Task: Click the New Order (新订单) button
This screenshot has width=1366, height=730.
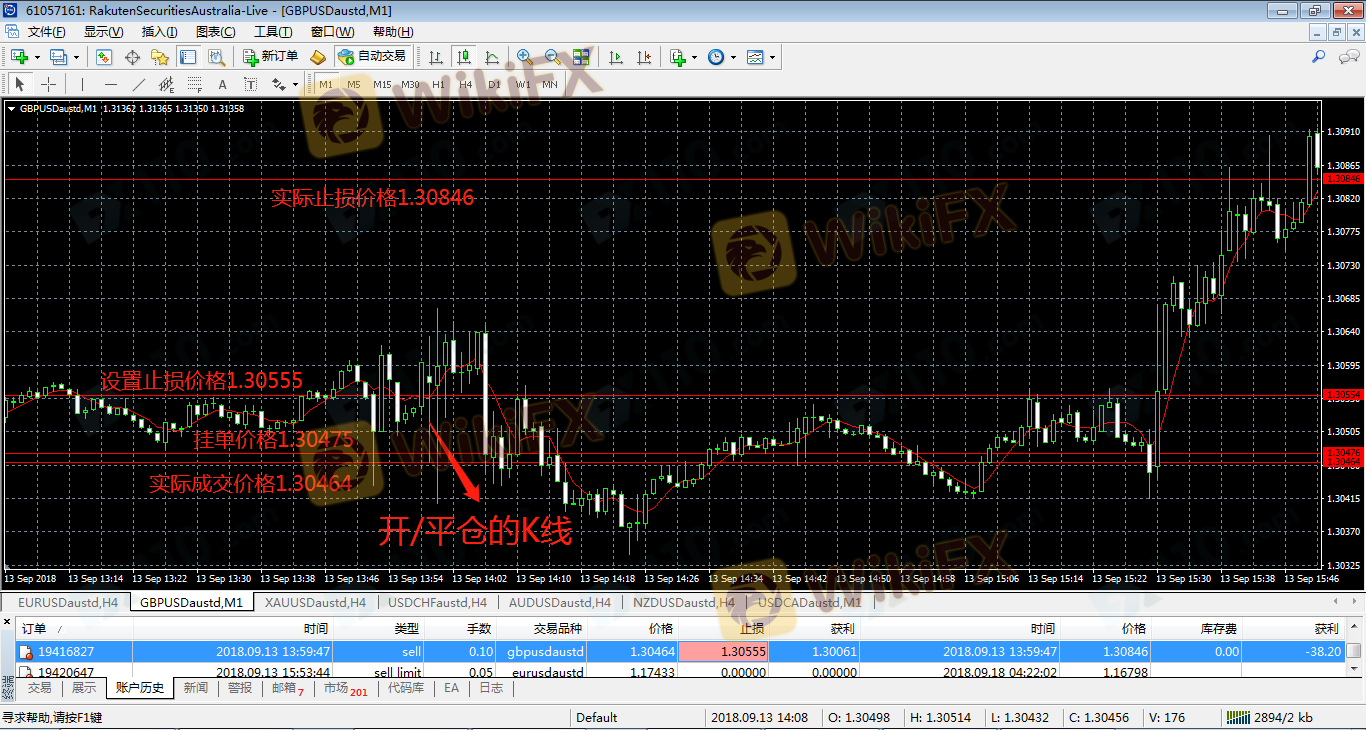Action: point(269,57)
